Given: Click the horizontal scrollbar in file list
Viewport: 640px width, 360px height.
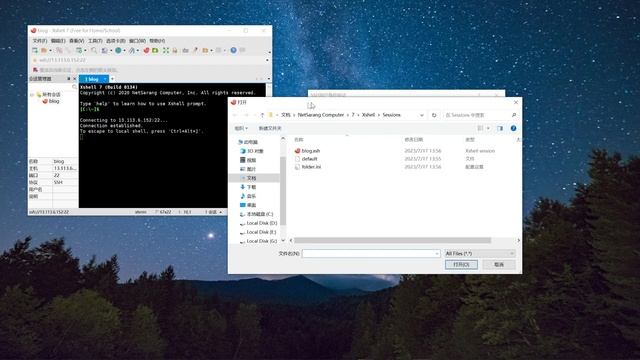Looking at the screenshot, I should pyautogui.click(x=392, y=240).
